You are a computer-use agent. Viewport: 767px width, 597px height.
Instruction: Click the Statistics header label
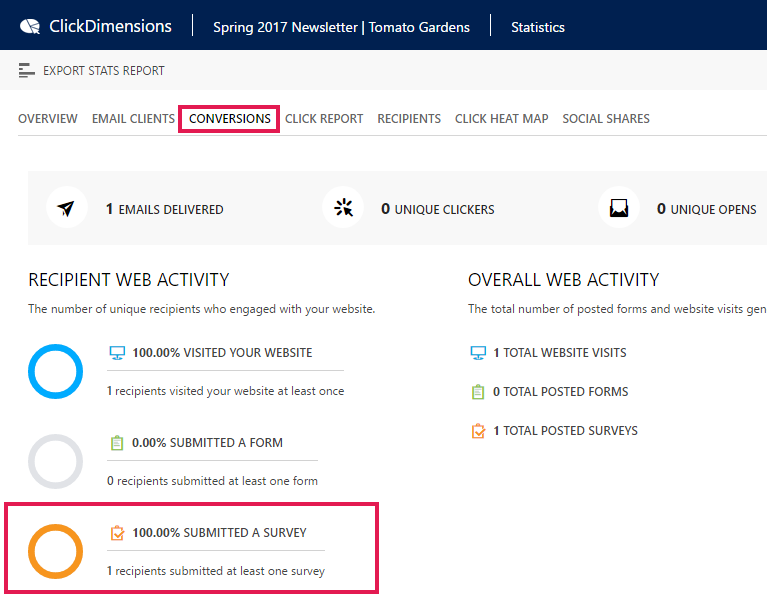click(538, 27)
